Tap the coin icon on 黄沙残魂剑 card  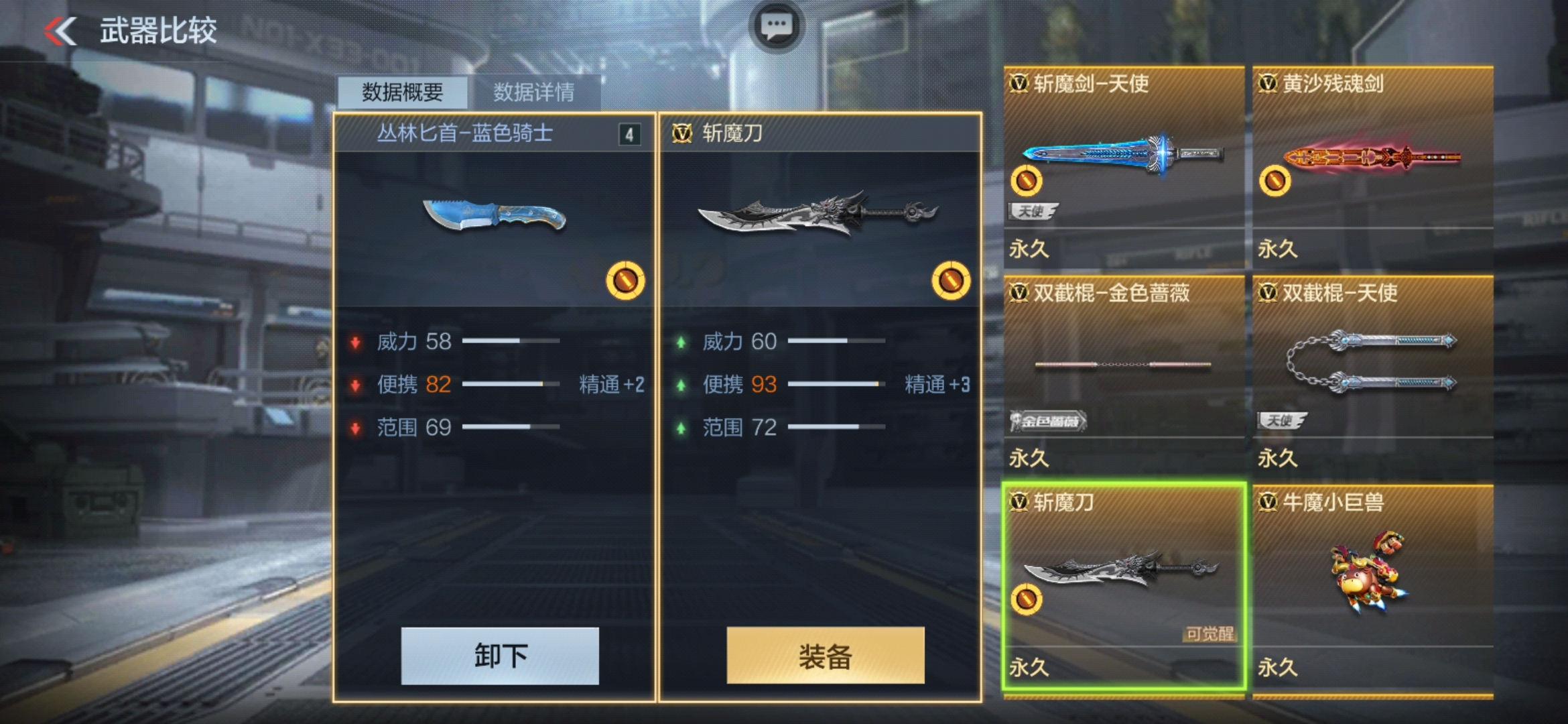[x=1275, y=180]
